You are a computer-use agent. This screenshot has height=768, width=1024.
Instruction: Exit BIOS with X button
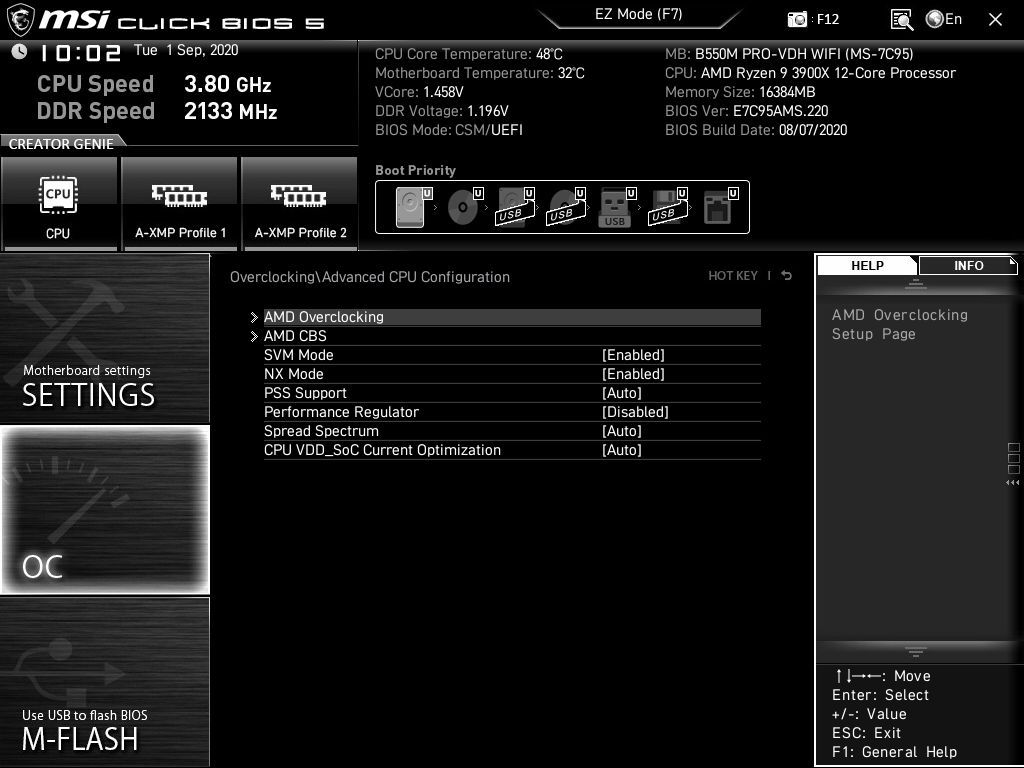point(995,20)
